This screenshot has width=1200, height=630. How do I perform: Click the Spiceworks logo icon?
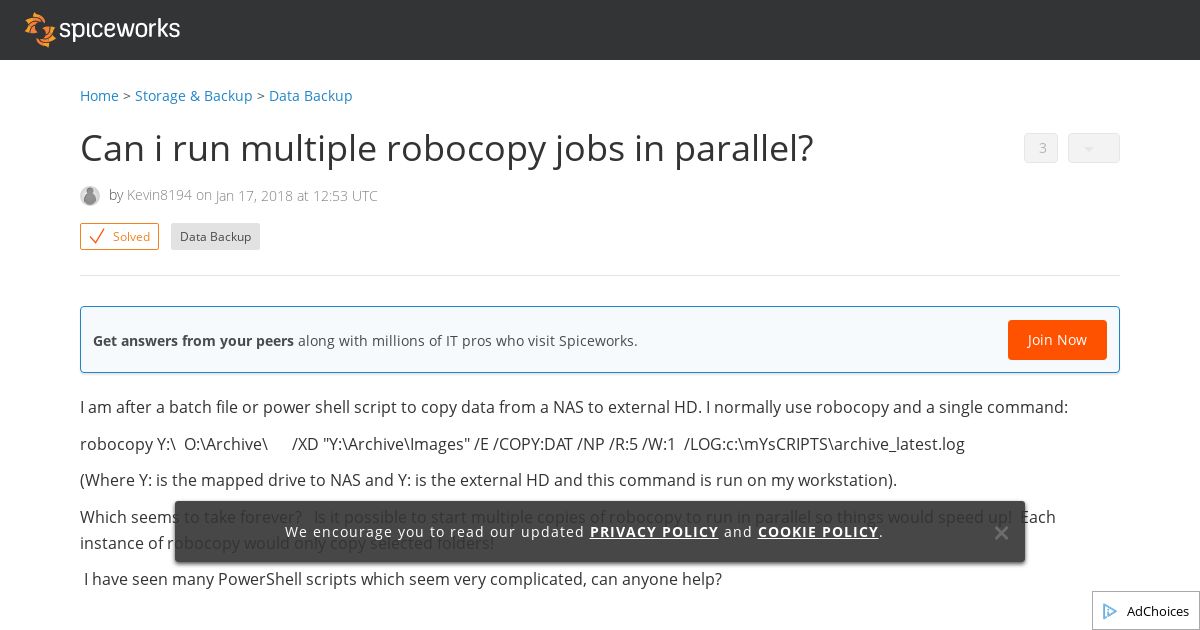[x=40, y=30]
